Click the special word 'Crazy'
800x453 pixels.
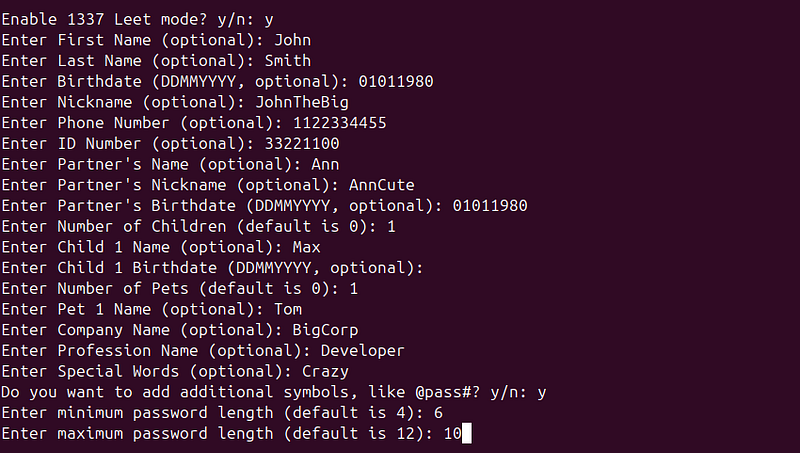click(x=326, y=371)
